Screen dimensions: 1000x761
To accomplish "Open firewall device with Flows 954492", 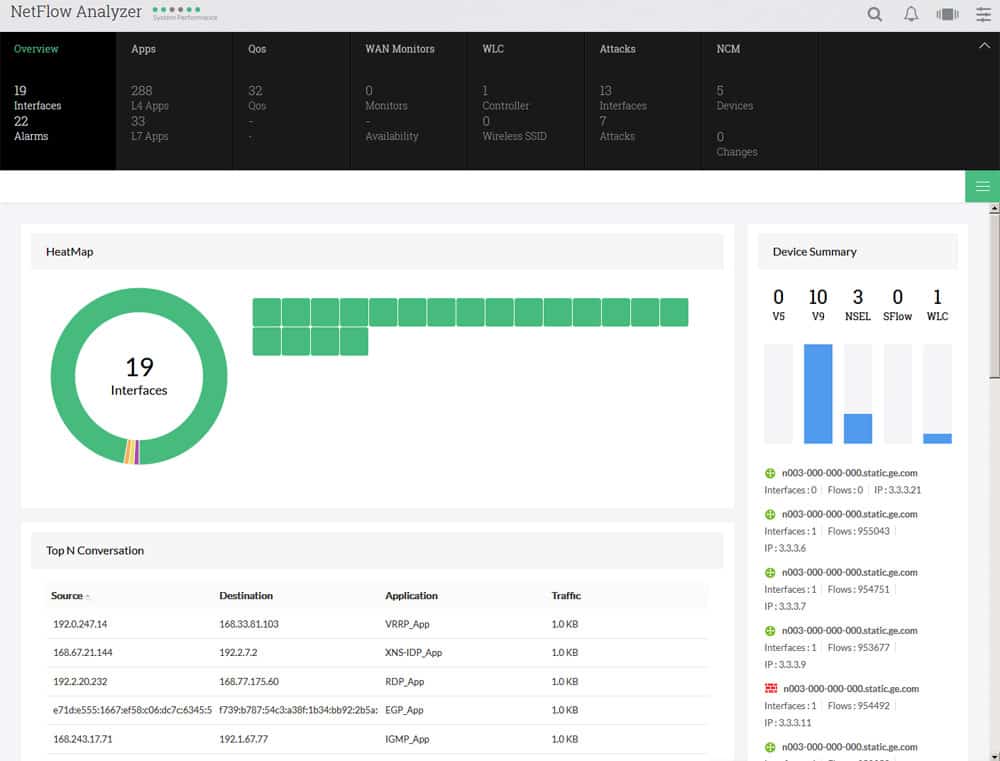I will 851,689.
